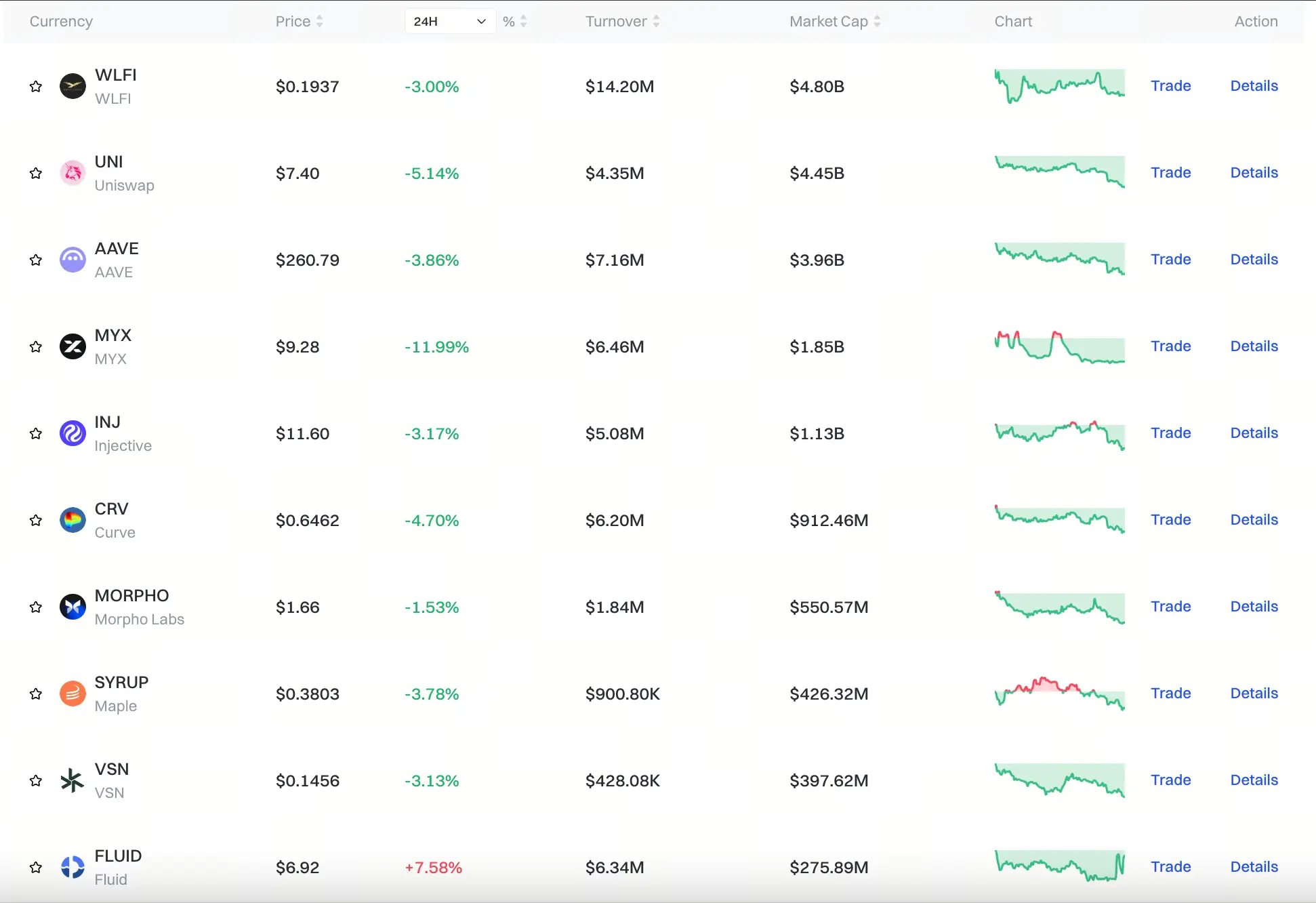Star the MORPHO currency row
This screenshot has height=903, width=1316.
(36, 607)
